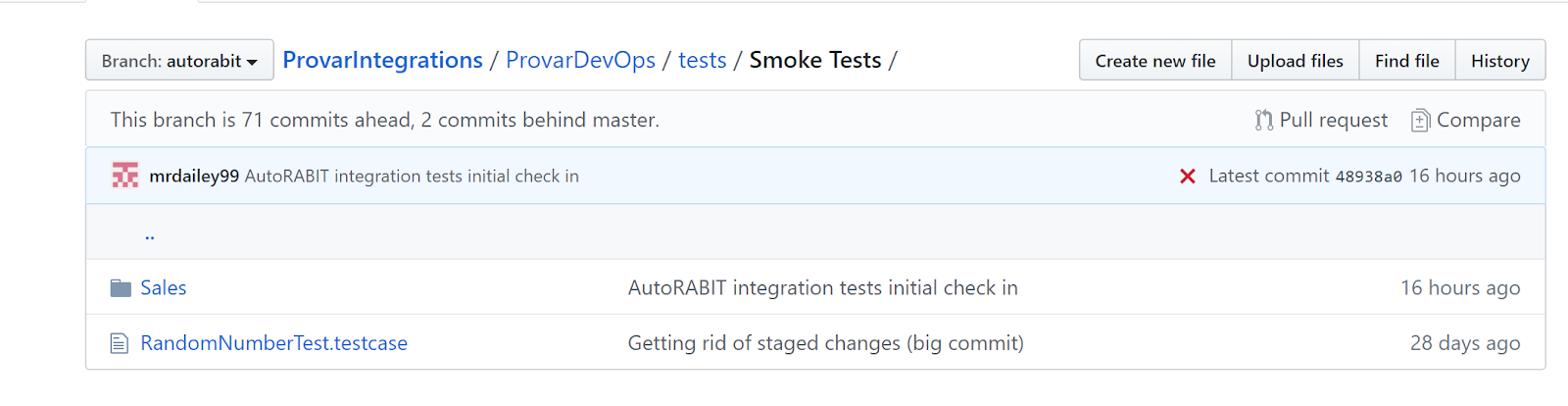The image size is (1568, 406).
Task: Open 'Getting rid of staged changes' commit message
Action: point(825,343)
